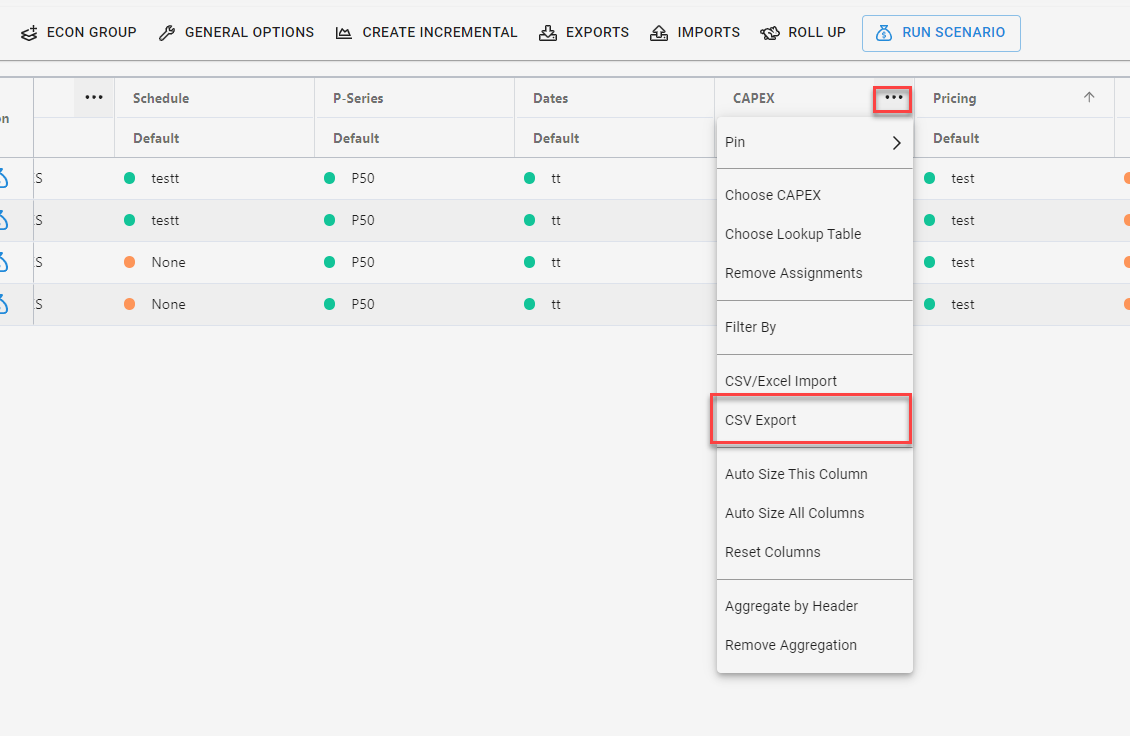Viewport: 1130px width, 736px height.
Task: Click the Econ Group layers icon
Action: [29, 33]
